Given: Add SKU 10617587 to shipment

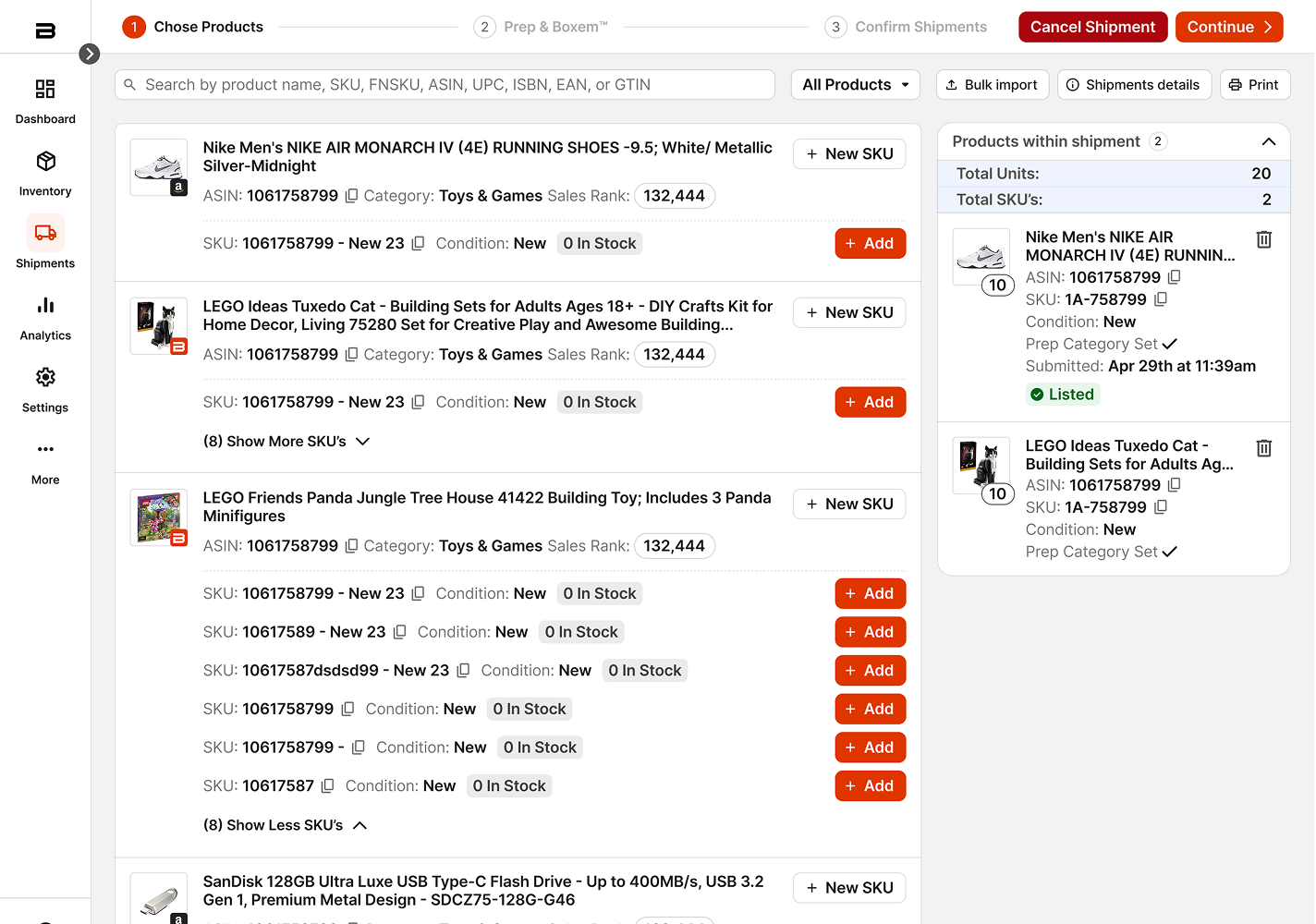Looking at the screenshot, I should pos(870,786).
